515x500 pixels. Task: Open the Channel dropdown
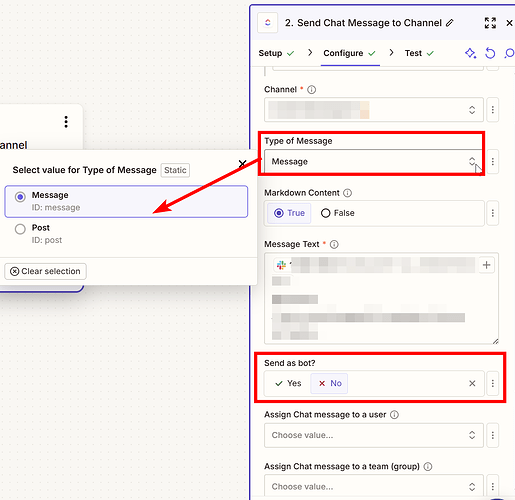(374, 110)
